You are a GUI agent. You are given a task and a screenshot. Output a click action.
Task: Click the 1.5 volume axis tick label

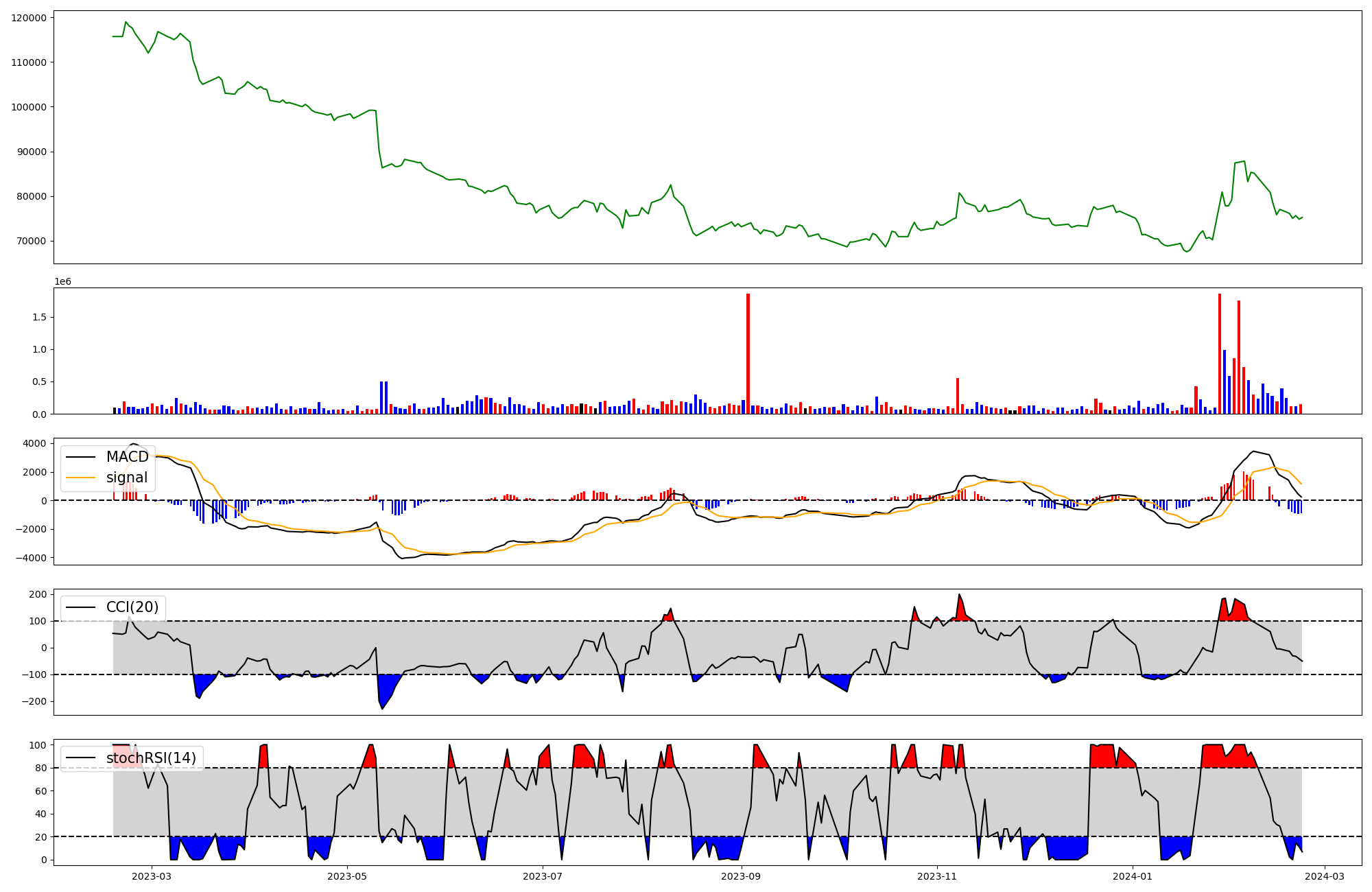click(x=39, y=317)
